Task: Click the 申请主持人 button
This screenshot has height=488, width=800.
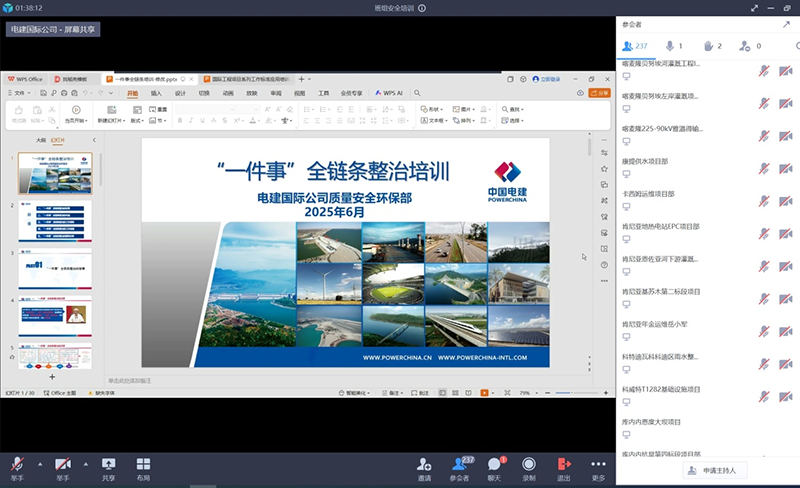Action: (x=714, y=470)
